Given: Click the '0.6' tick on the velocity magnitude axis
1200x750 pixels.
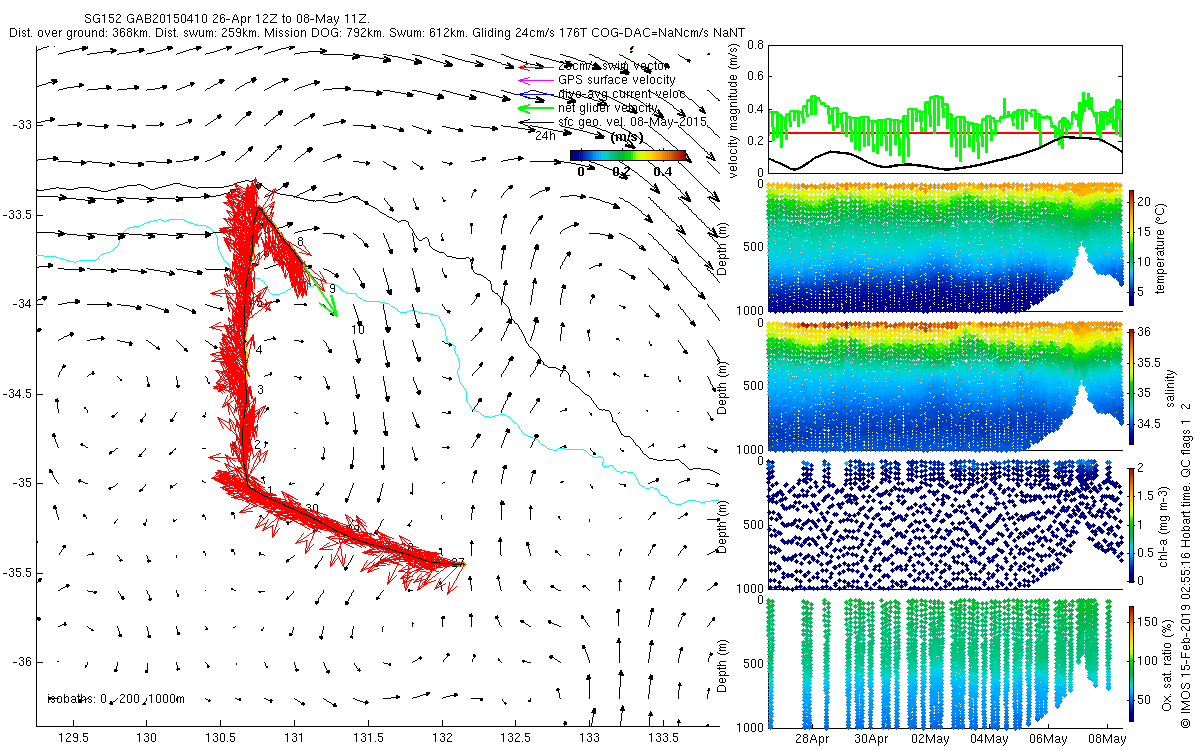Looking at the screenshot, I should 755,77.
